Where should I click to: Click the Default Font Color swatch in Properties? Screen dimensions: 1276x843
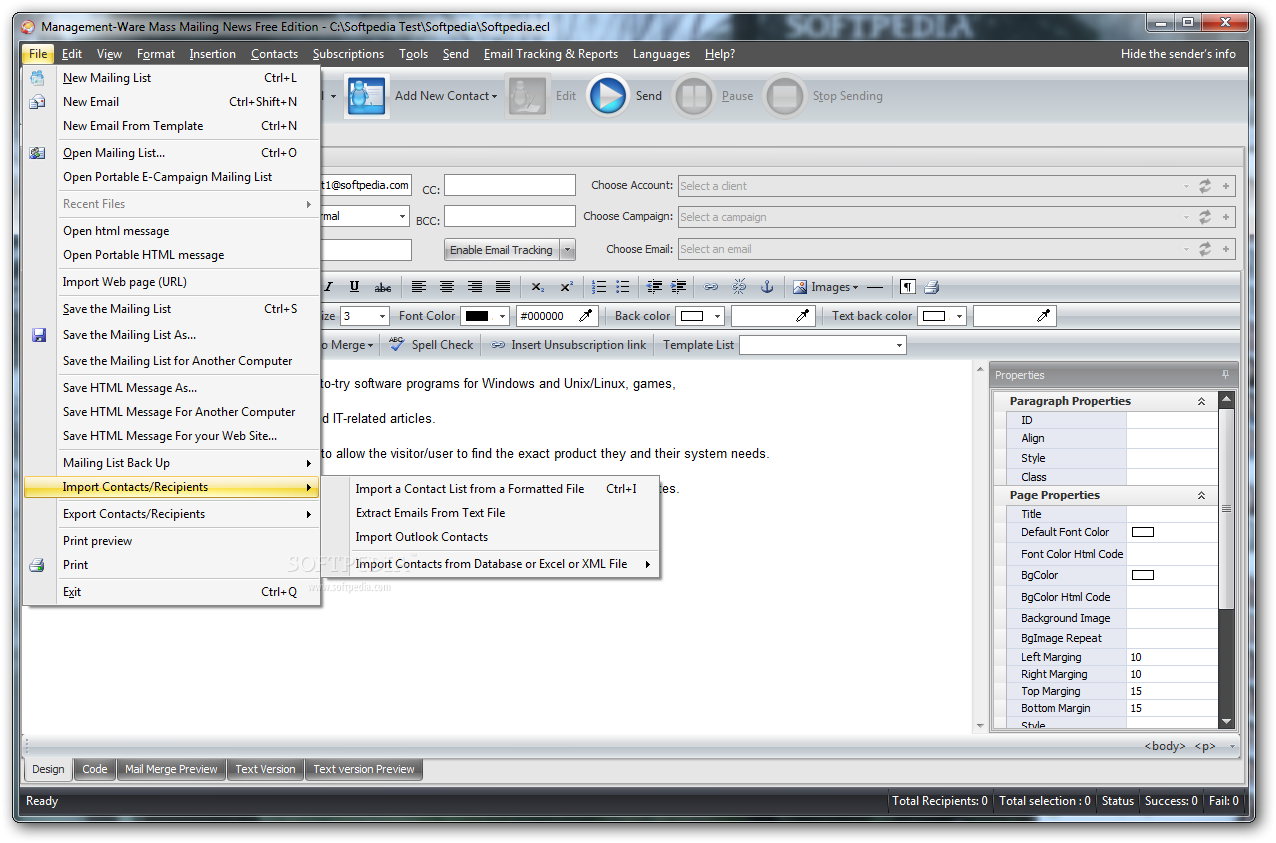click(x=1142, y=532)
